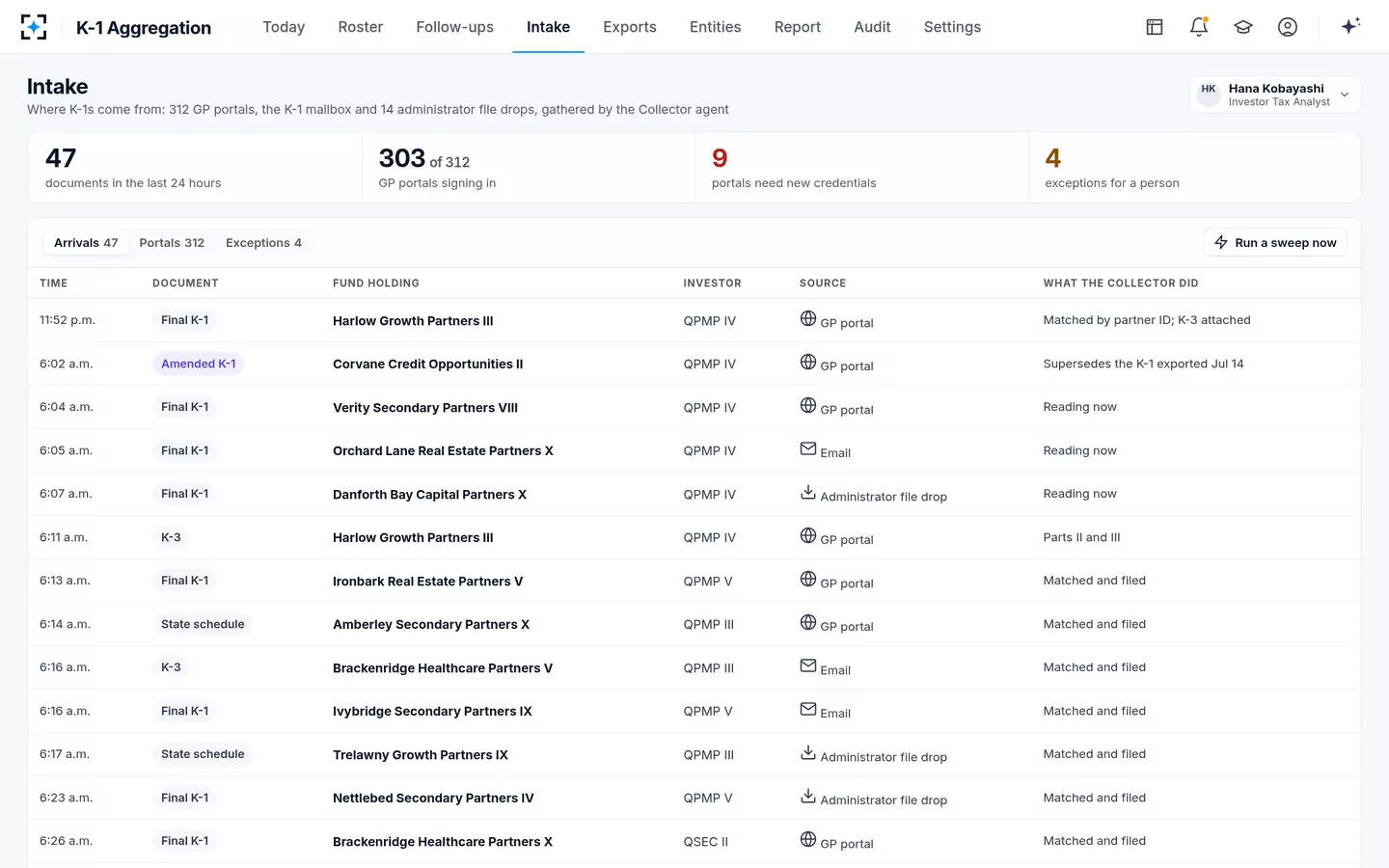The height and width of the screenshot is (868, 1389).
Task: Launch the sparkle AI assistant icon
Action: tap(1350, 26)
